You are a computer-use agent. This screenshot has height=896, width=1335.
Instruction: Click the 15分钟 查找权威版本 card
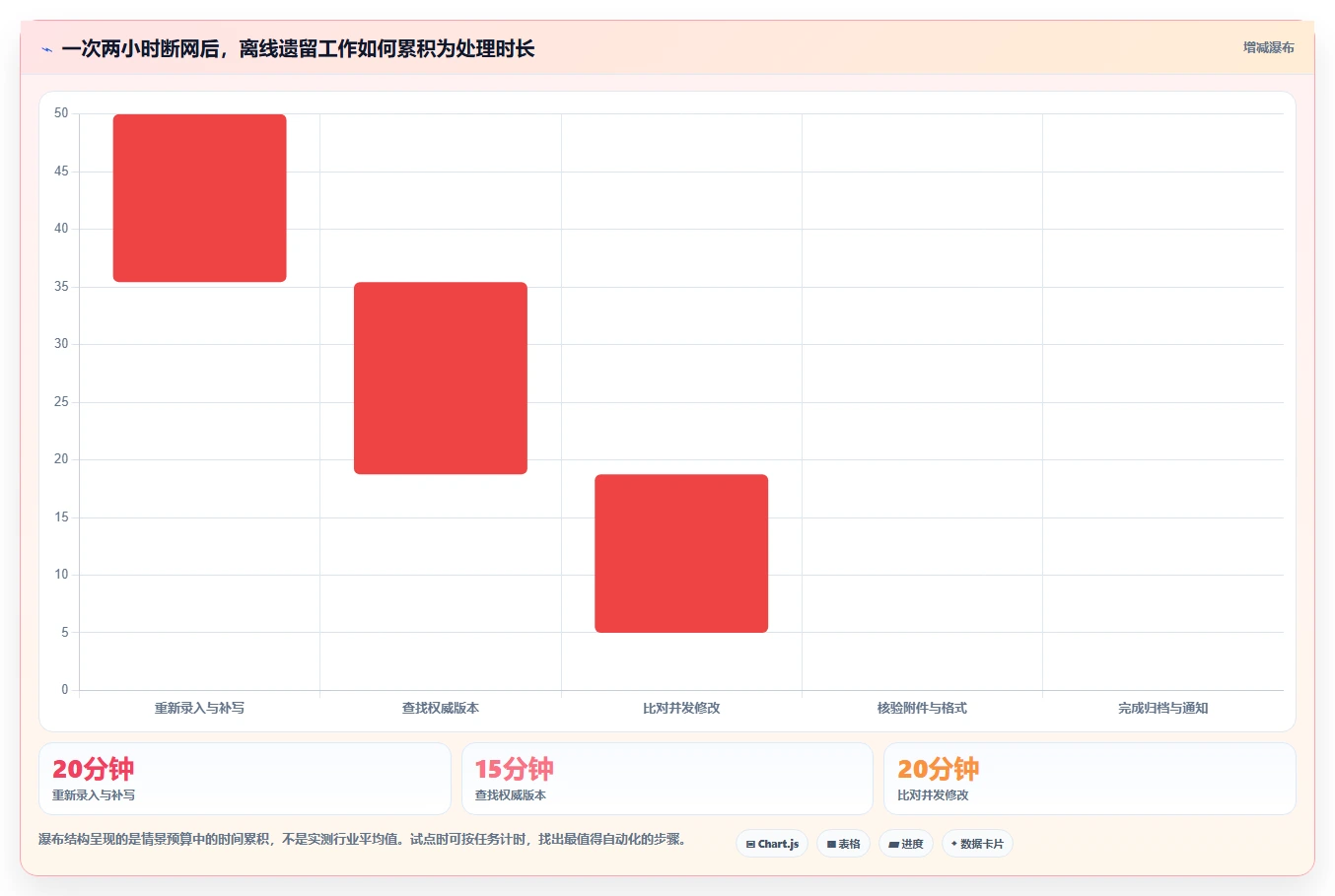pyautogui.click(x=667, y=779)
